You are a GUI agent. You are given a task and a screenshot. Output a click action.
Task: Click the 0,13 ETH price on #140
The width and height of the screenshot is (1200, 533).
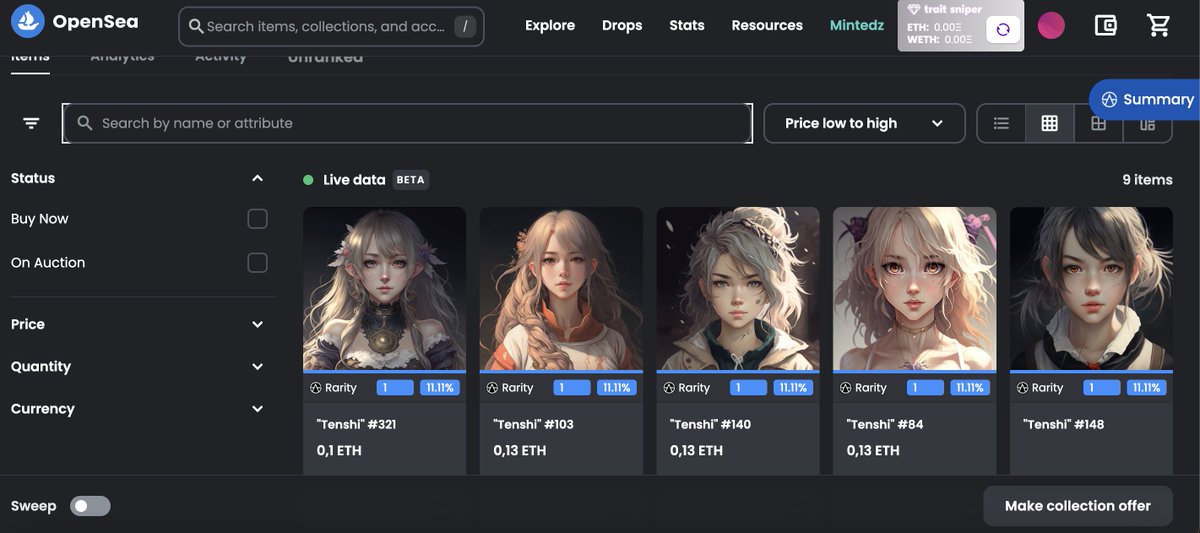click(696, 451)
